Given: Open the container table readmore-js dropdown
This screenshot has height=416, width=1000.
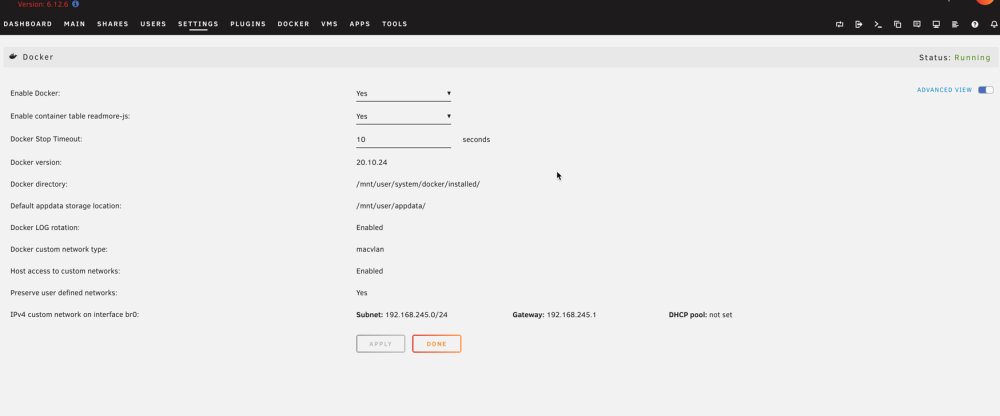Looking at the screenshot, I should 404,117.
